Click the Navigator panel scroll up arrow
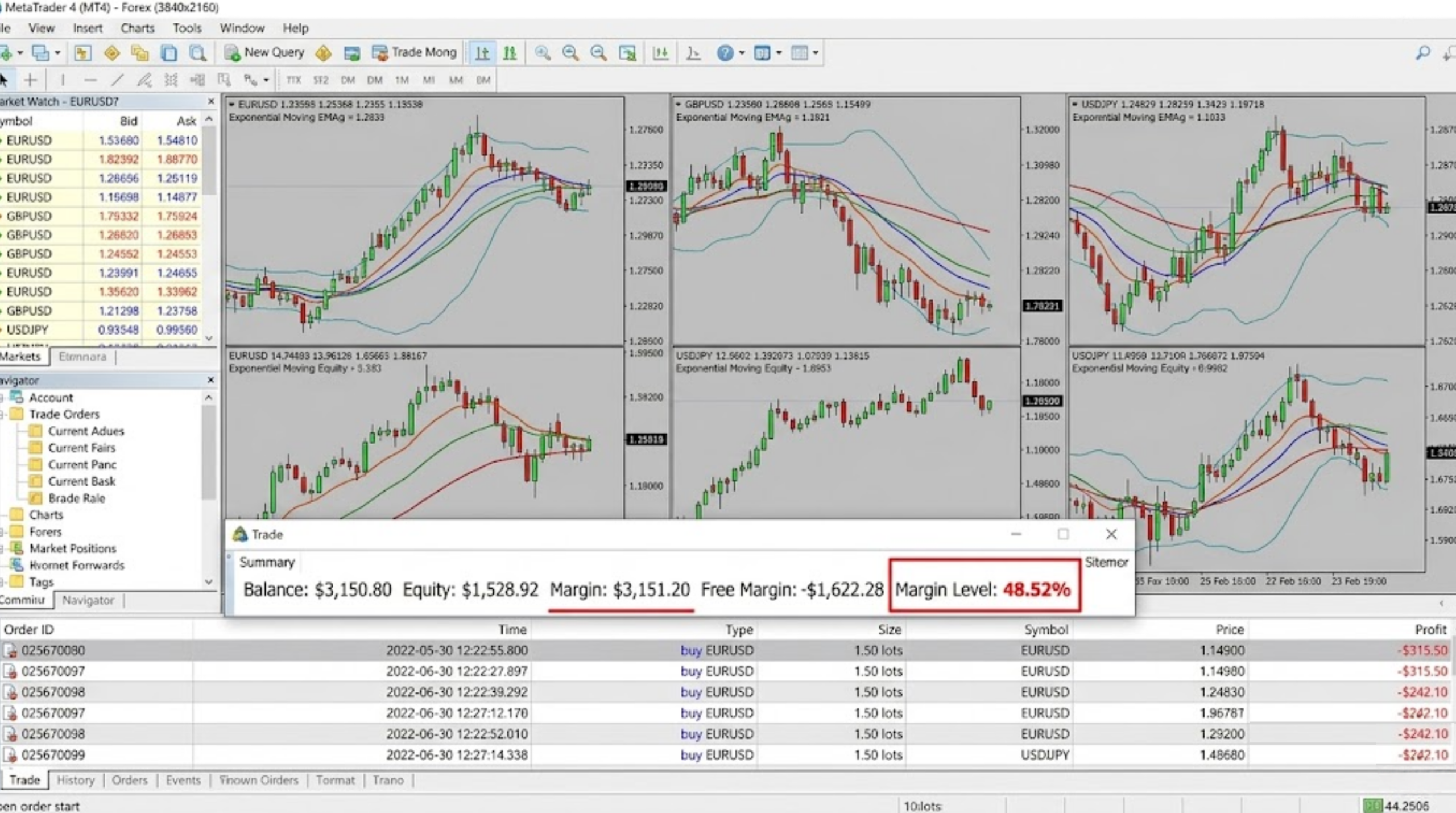Image resolution: width=1456 pixels, height=813 pixels. click(x=209, y=397)
